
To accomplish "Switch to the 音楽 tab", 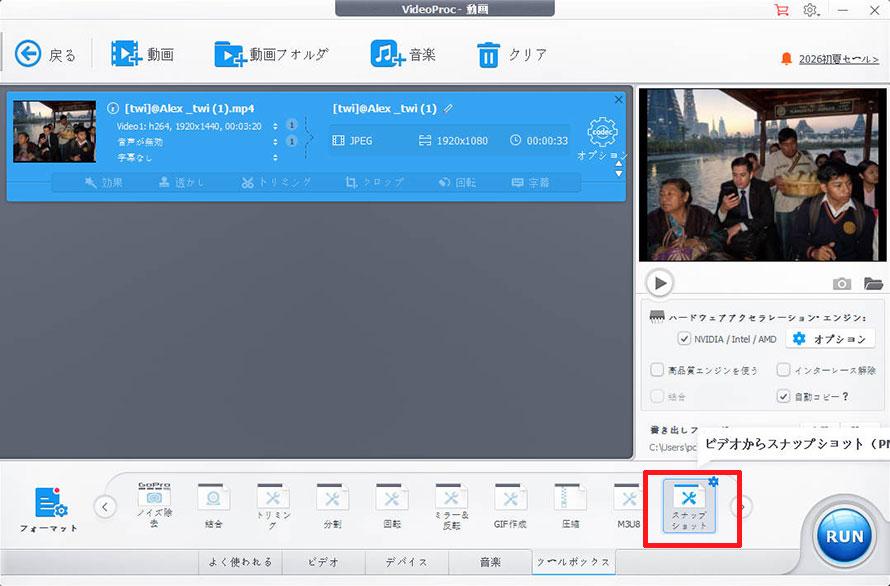I will [490, 562].
